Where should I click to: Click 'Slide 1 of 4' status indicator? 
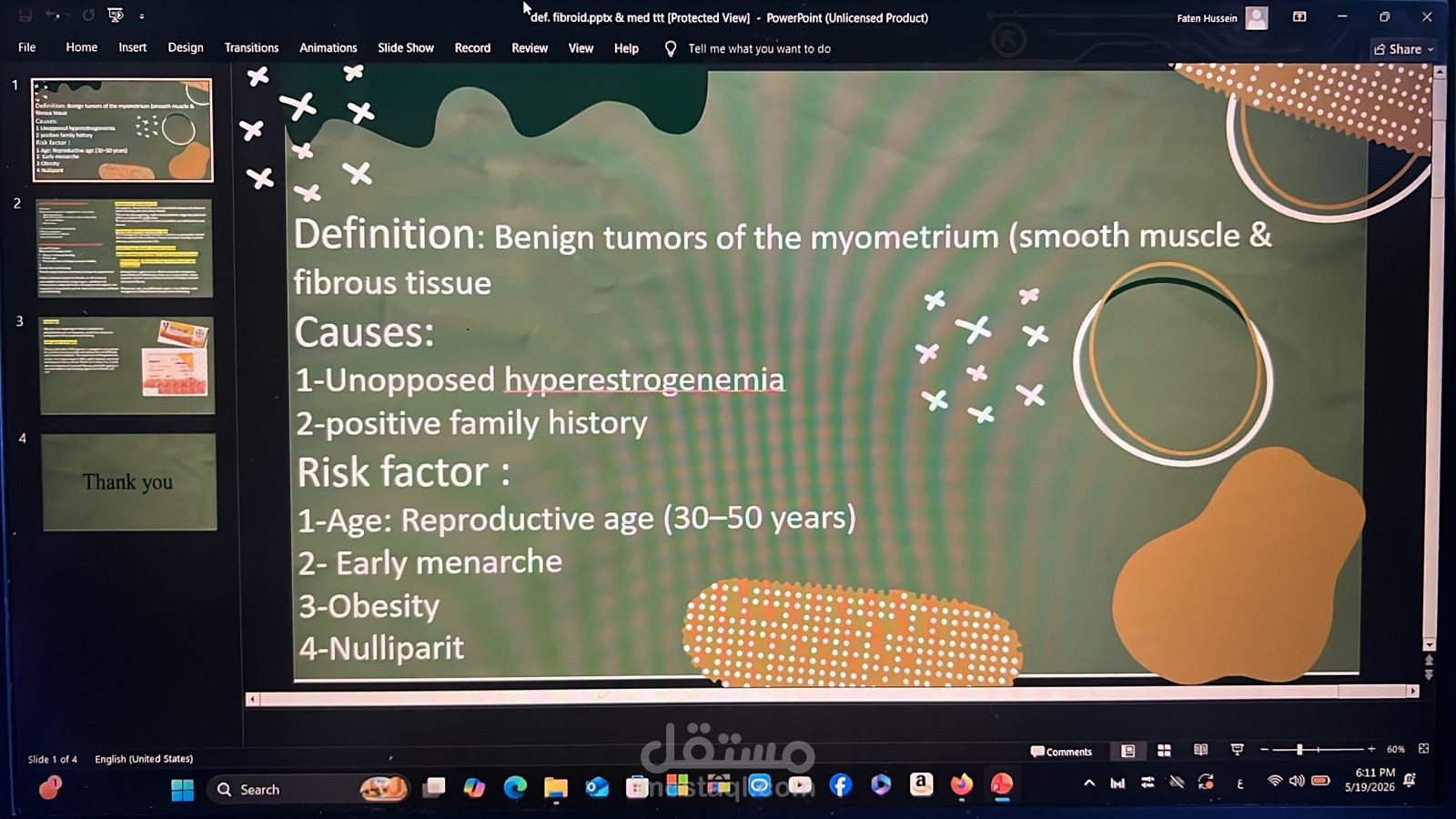pyautogui.click(x=53, y=759)
